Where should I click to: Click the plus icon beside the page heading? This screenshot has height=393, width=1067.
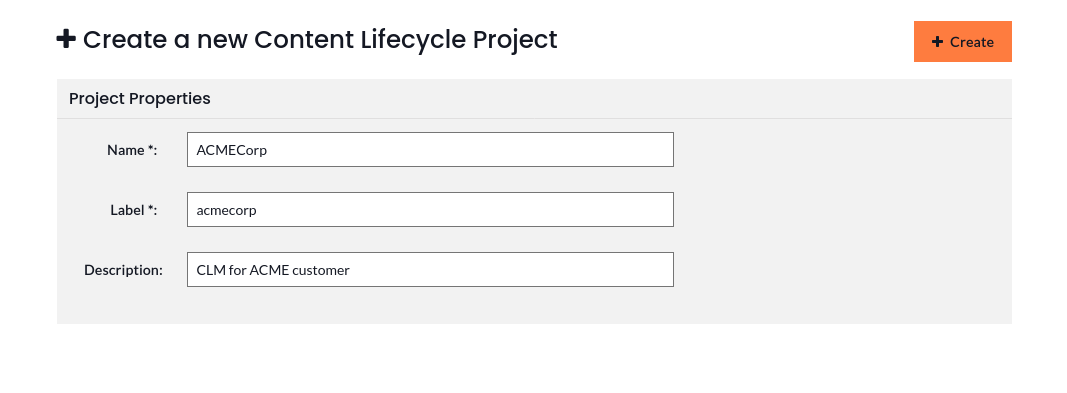point(66,39)
